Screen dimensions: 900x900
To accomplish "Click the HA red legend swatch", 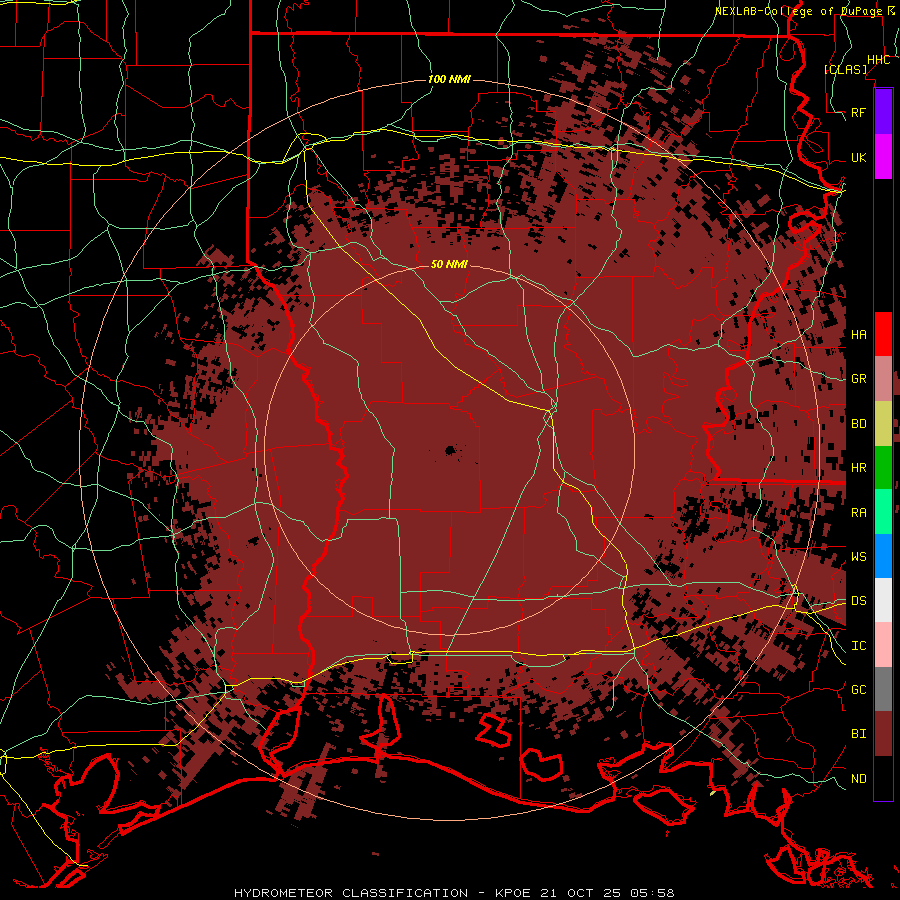I will [883, 334].
